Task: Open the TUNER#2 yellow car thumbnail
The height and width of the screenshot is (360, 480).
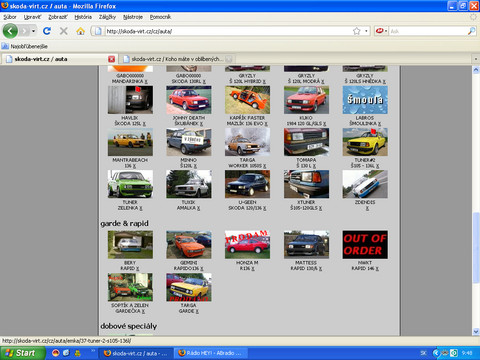Action: click(x=365, y=142)
